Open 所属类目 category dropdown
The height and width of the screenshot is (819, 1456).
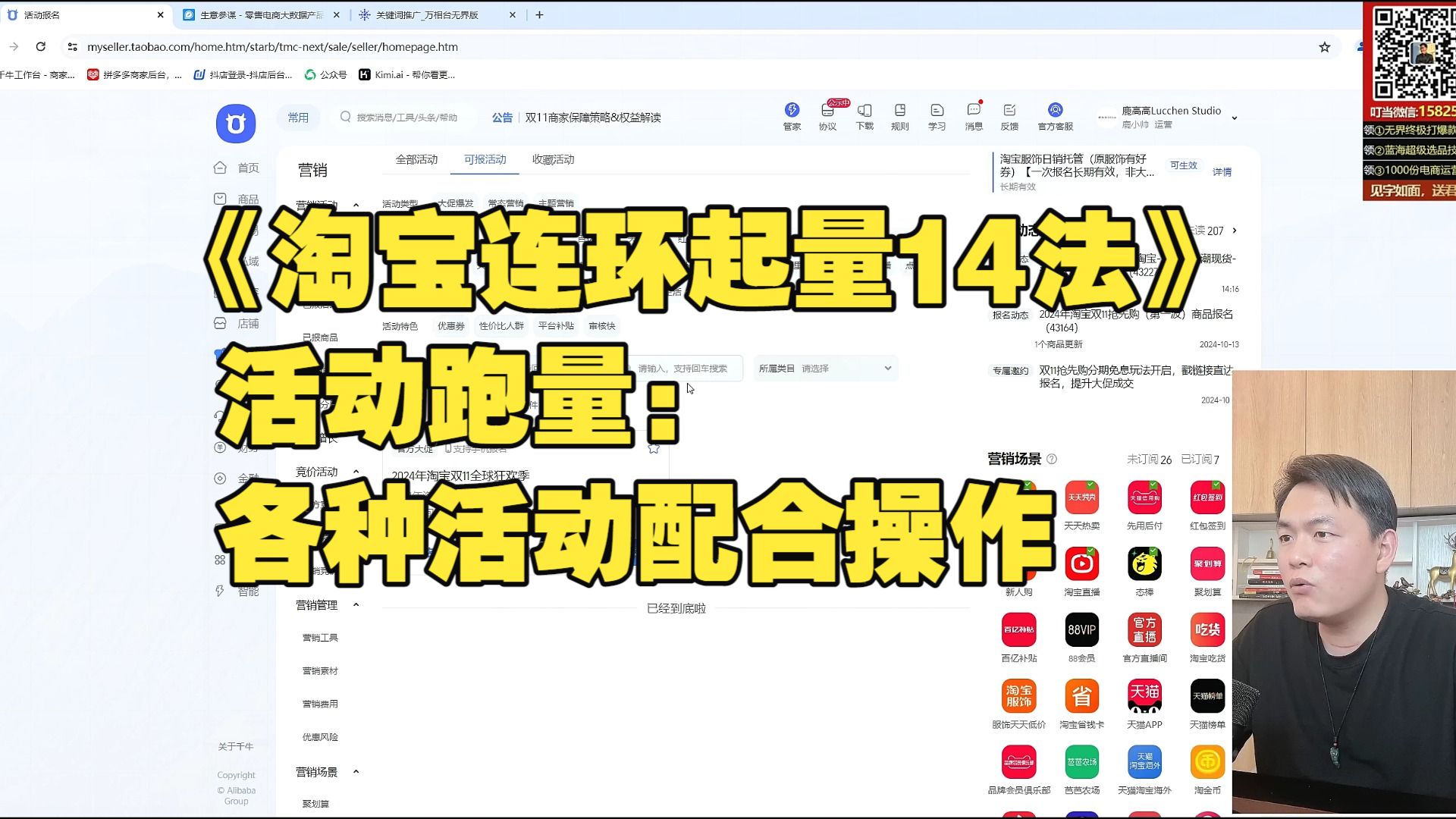coord(825,369)
